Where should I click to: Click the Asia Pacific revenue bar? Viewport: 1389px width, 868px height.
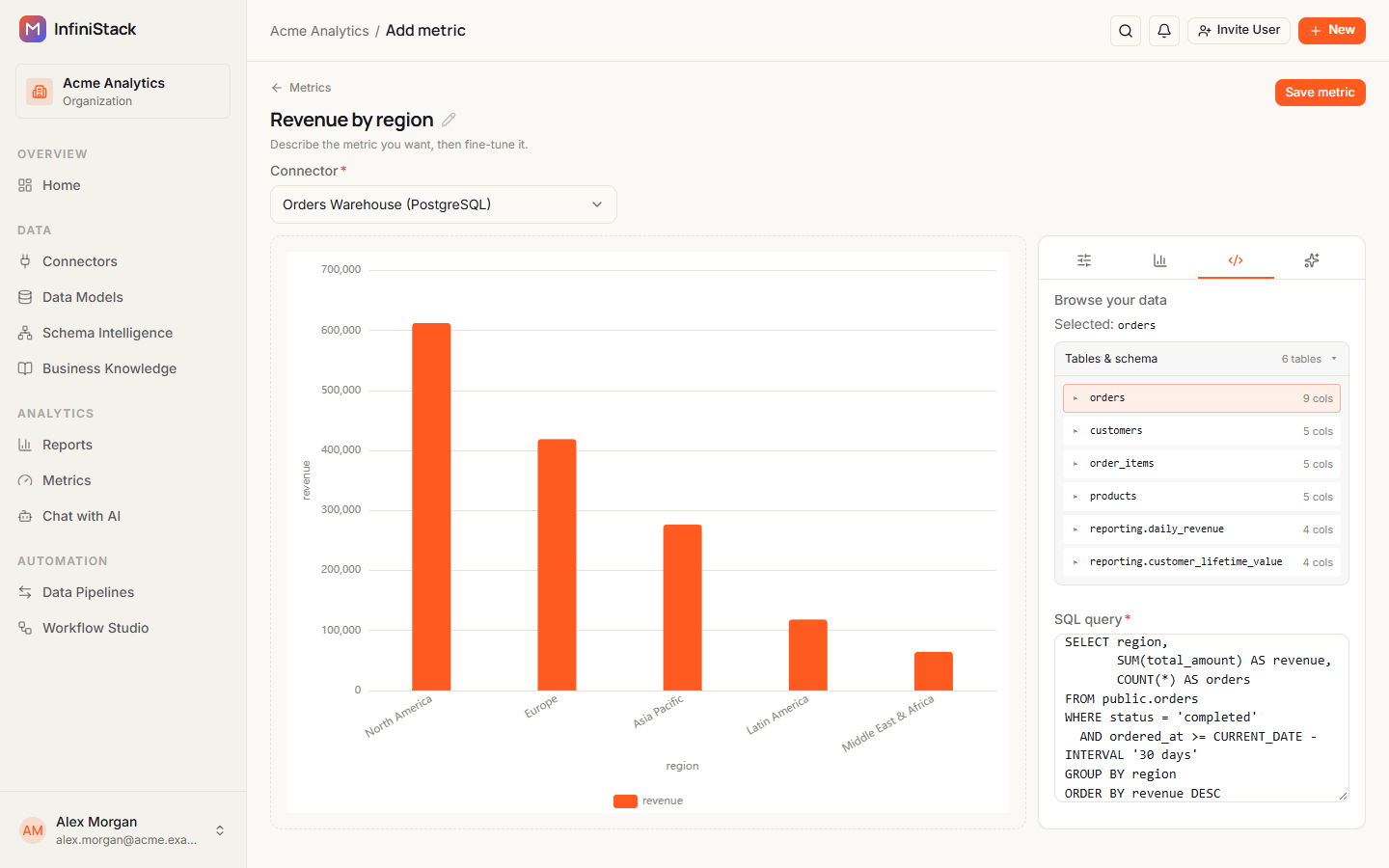point(683,608)
